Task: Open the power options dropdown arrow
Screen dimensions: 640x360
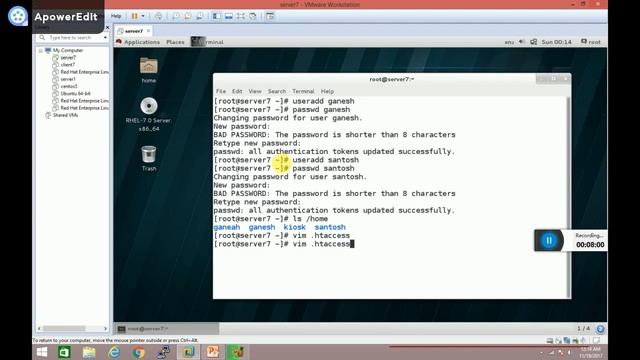Action: click(x=143, y=16)
